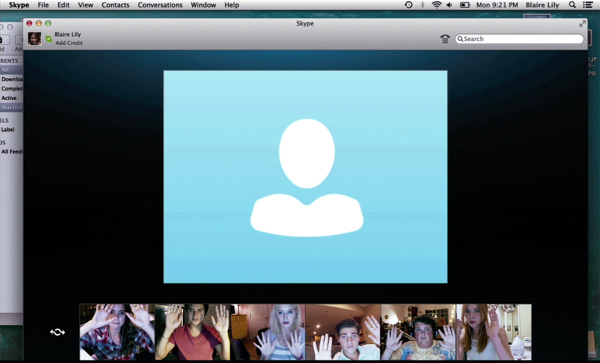Select the boy in red shirt video thumbnail

[x=192, y=332]
